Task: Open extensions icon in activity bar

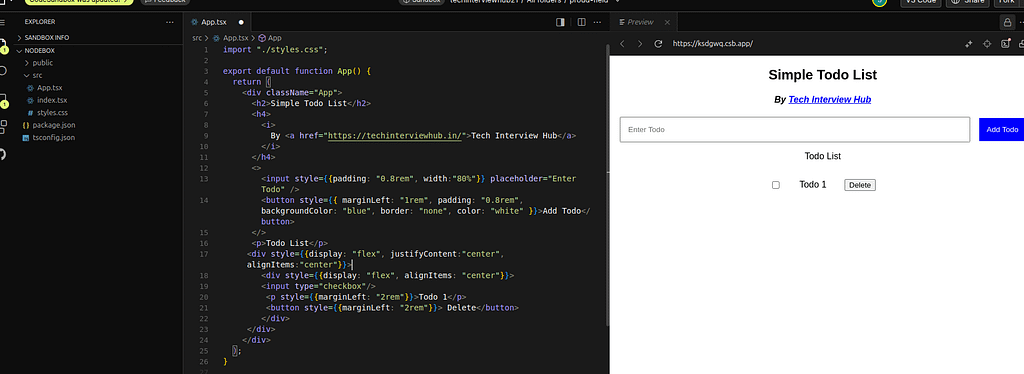Action: pyautogui.click(x=3, y=126)
